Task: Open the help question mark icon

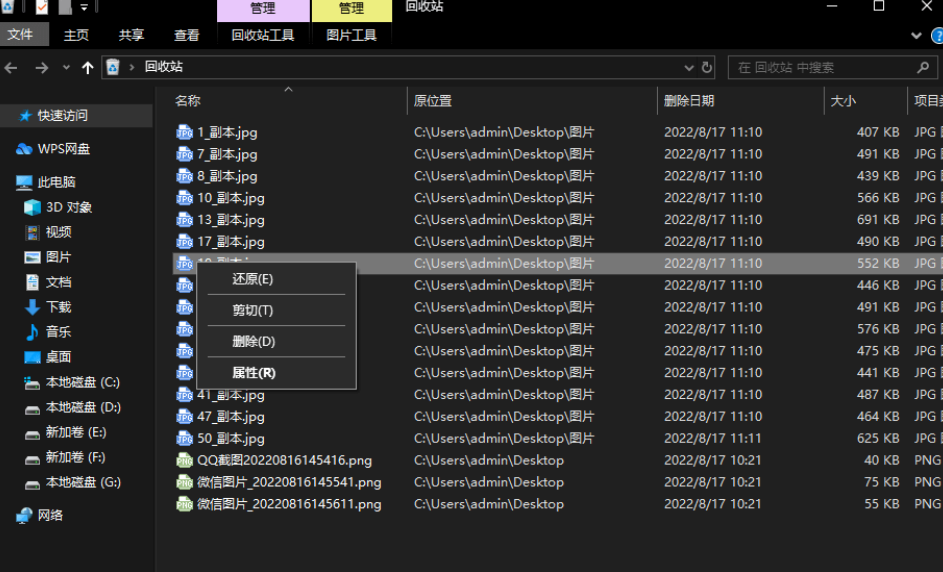Action: click(937, 35)
